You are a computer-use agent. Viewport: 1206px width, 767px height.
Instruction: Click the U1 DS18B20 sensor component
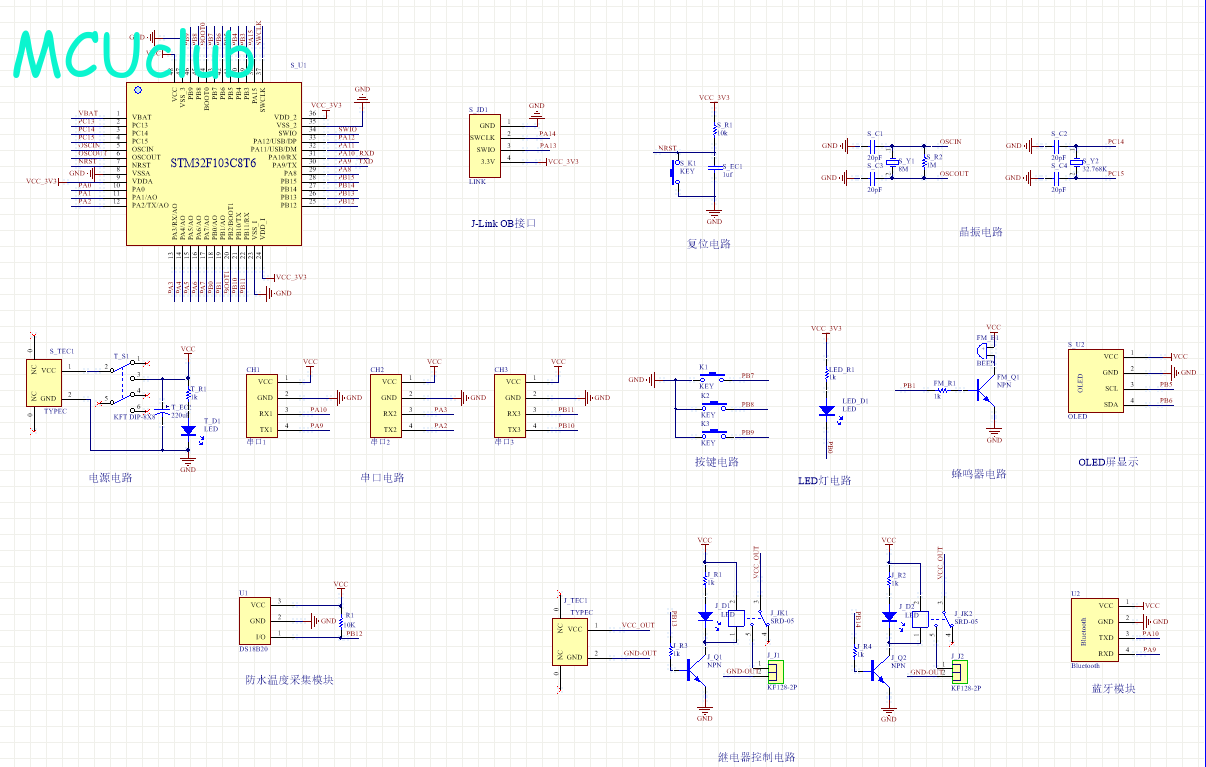(259, 621)
